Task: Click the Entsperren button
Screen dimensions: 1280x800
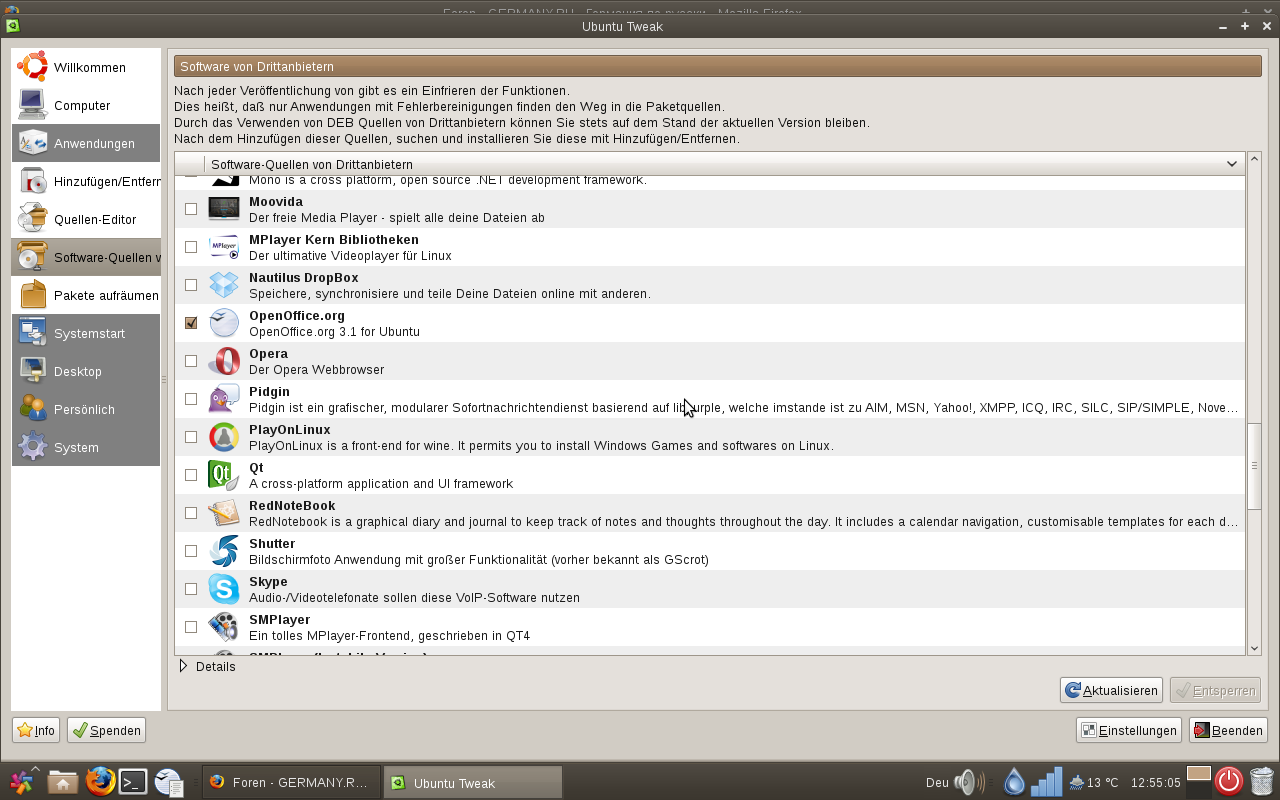Action: point(1215,690)
